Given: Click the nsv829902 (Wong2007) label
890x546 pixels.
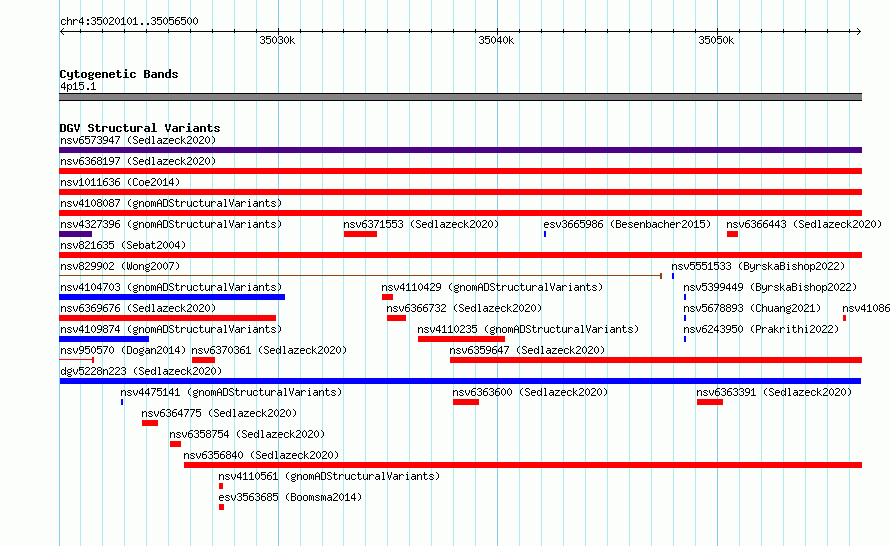Looking at the screenshot, I should 120,266.
